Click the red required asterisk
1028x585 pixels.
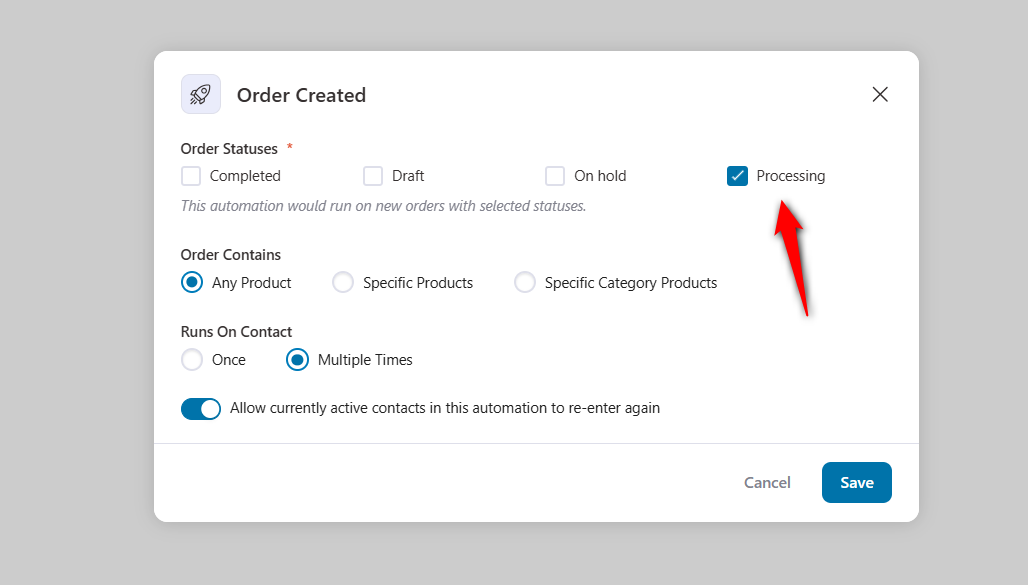coord(288,147)
